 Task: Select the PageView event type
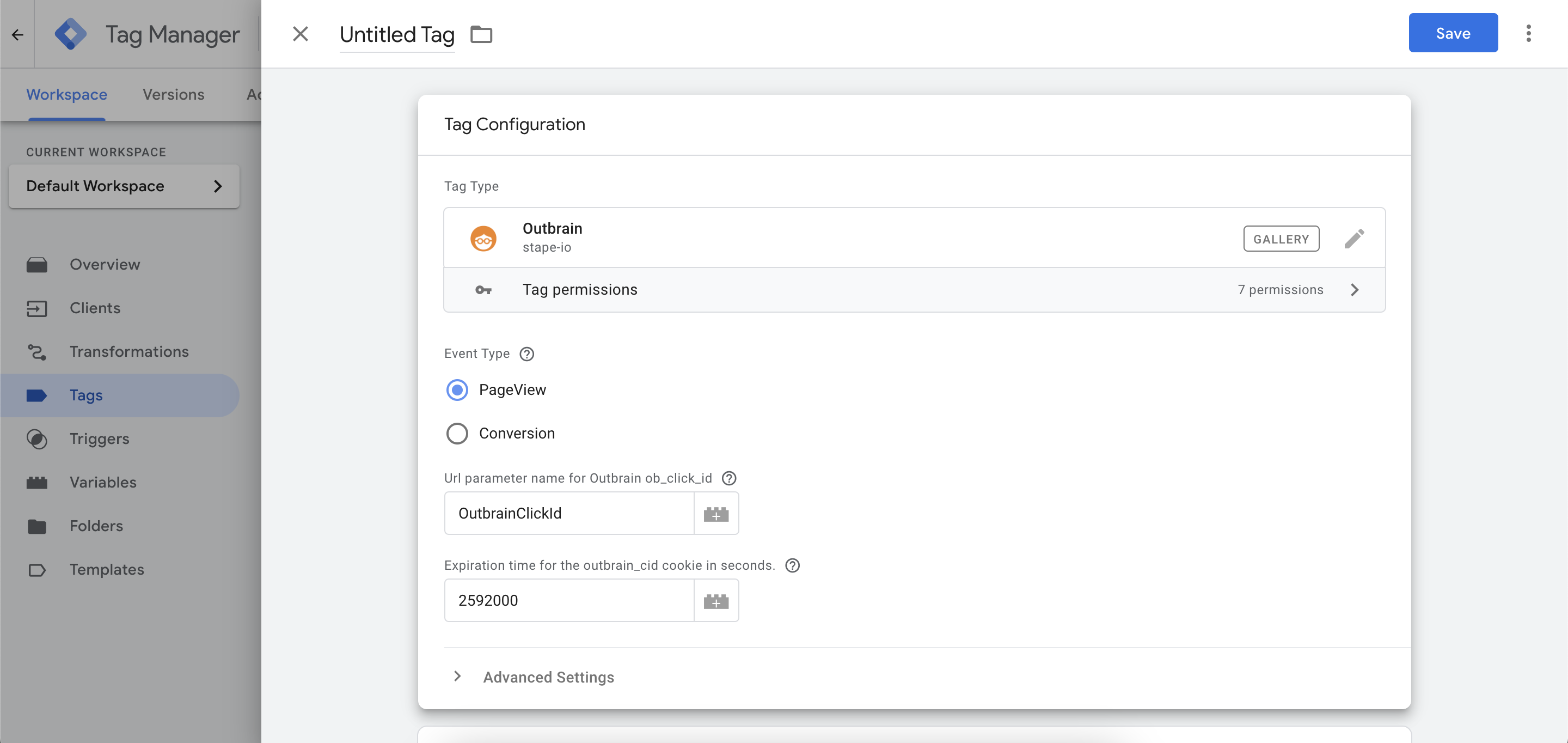point(457,390)
